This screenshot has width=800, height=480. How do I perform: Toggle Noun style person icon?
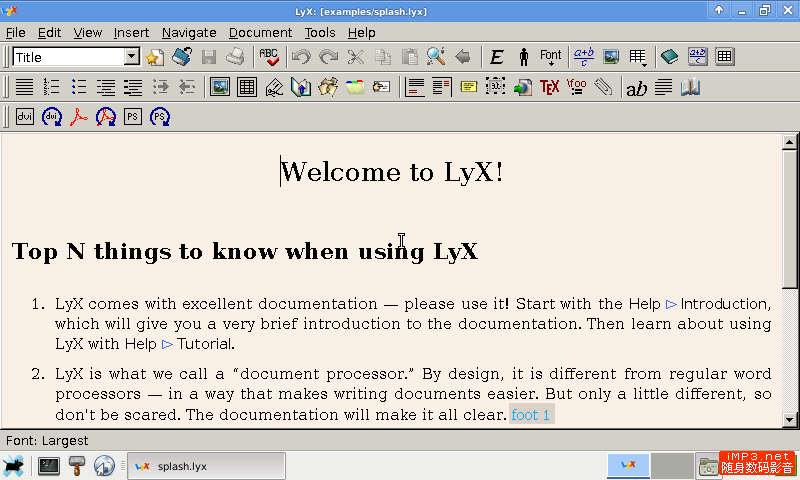pyautogui.click(x=523, y=57)
